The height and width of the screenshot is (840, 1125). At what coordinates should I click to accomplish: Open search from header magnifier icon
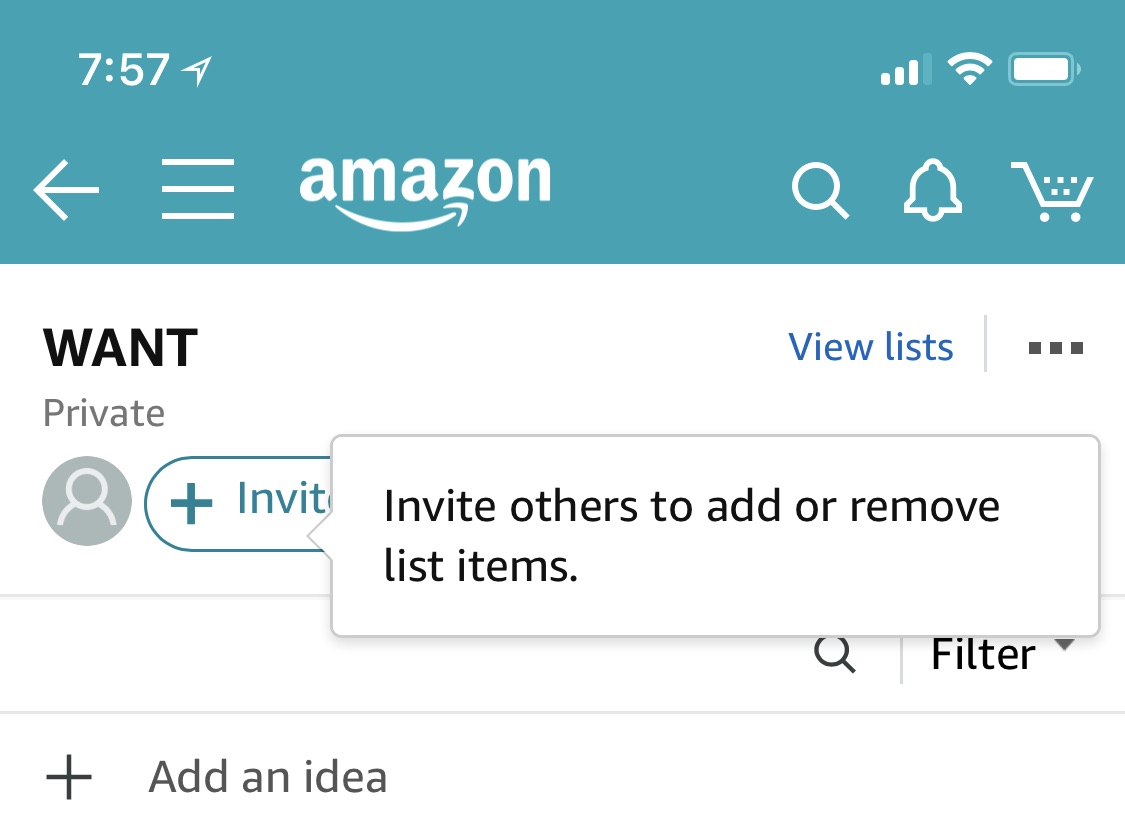pyautogui.click(x=820, y=190)
